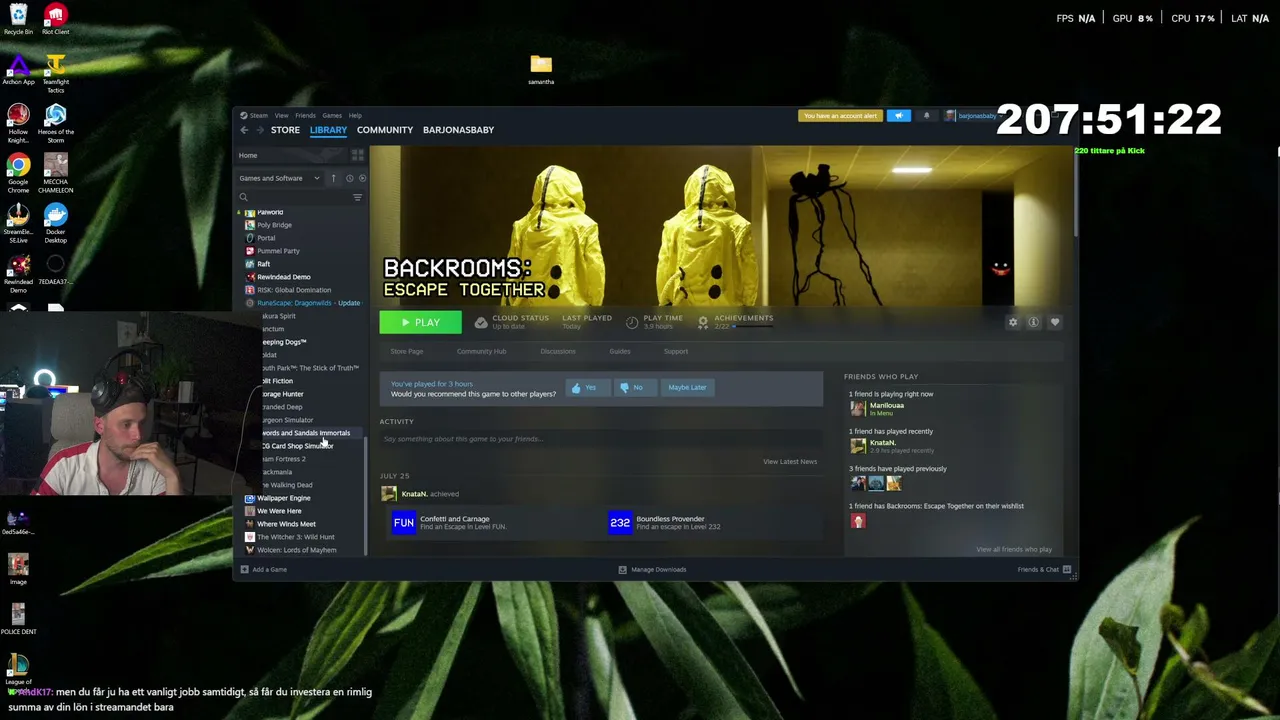The width and height of the screenshot is (1280, 720).
Task: Click the Wallpaper Engine icon in library
Action: (250, 498)
